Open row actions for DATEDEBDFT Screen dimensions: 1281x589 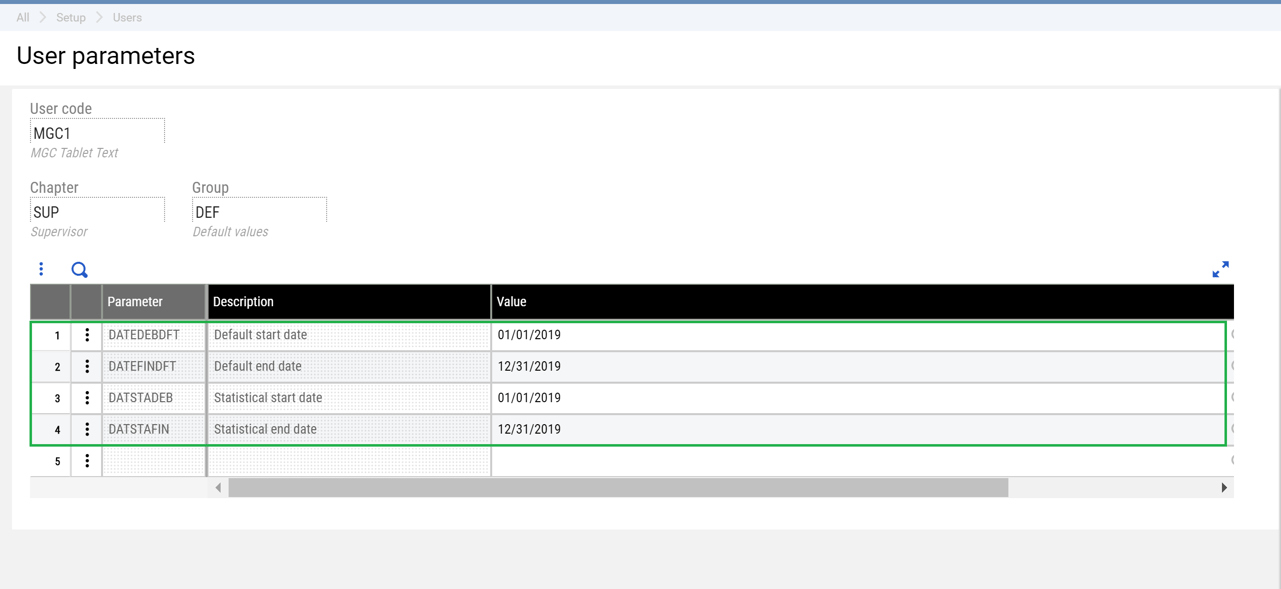pos(86,335)
